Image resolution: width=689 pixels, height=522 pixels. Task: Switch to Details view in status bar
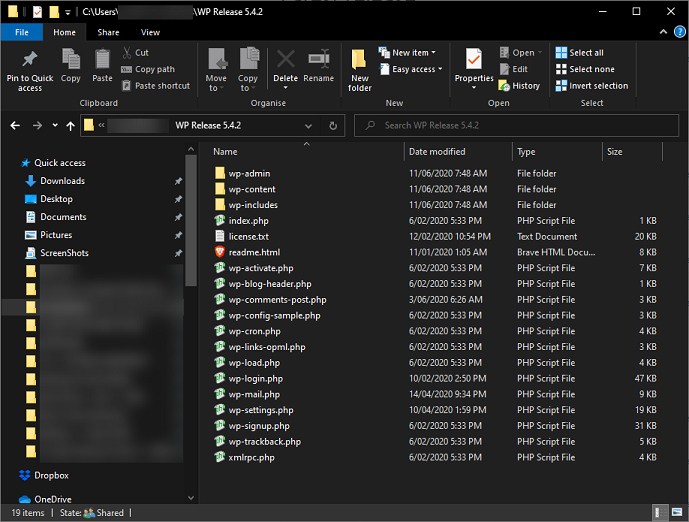[660, 512]
